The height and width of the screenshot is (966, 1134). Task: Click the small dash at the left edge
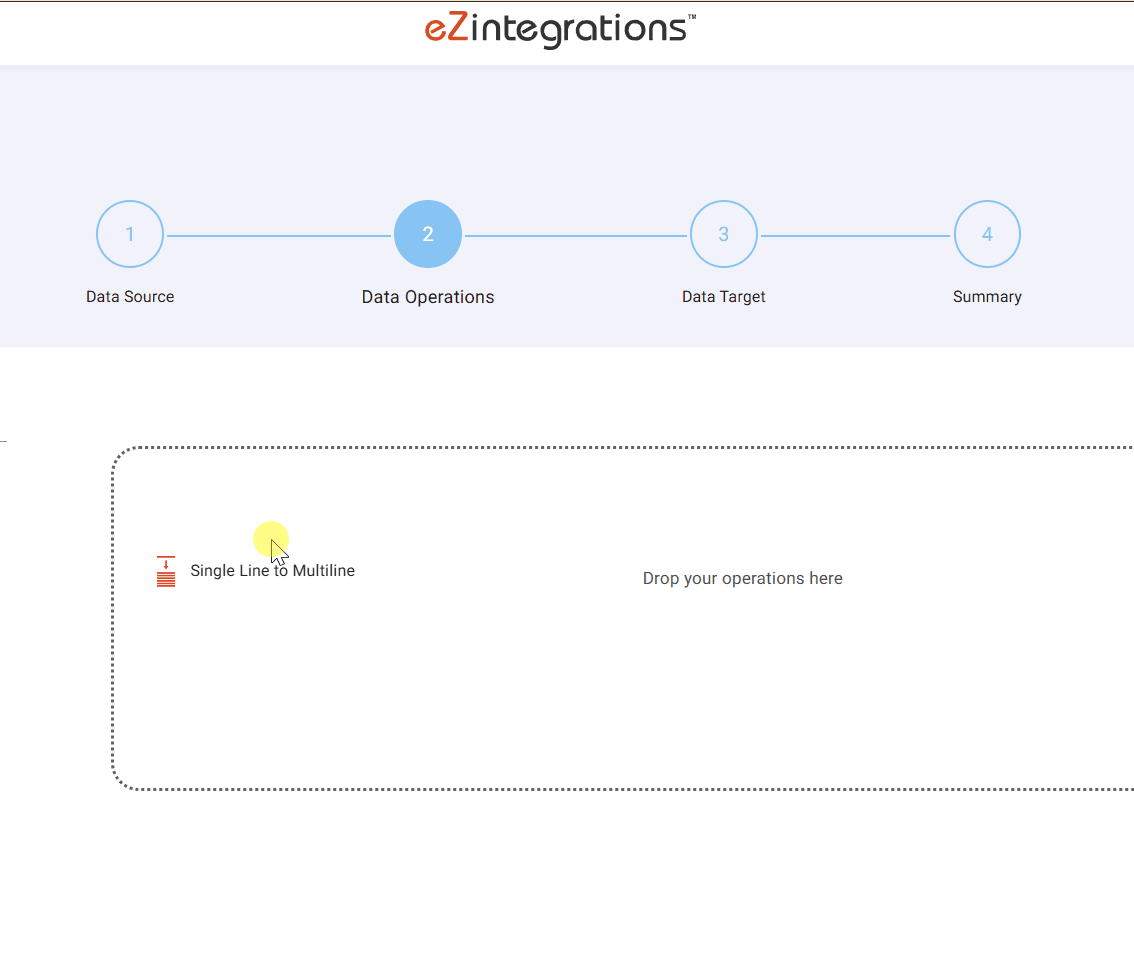[3, 440]
